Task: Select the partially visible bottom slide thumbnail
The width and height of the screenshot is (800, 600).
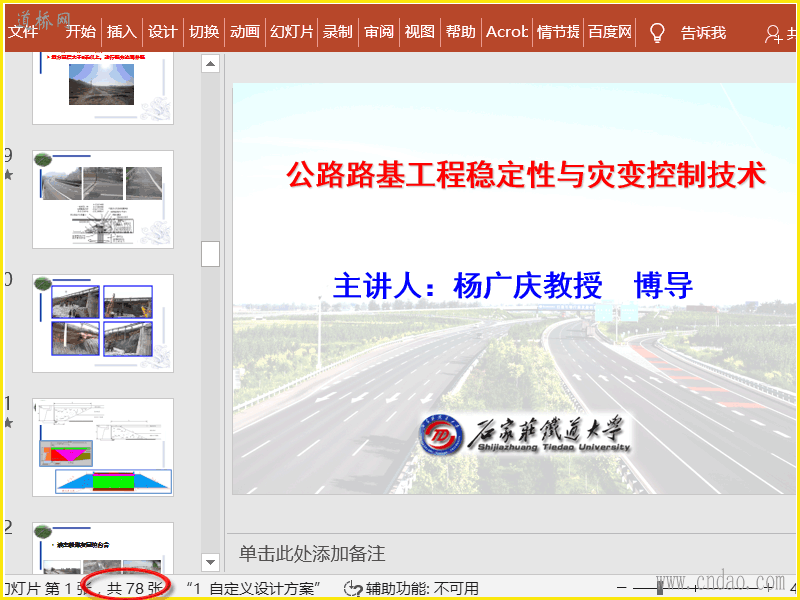Action: point(103,548)
